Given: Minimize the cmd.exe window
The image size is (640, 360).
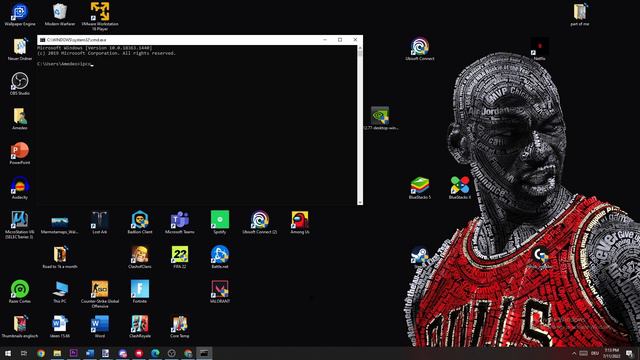Looking at the screenshot, I should tap(325, 40).
